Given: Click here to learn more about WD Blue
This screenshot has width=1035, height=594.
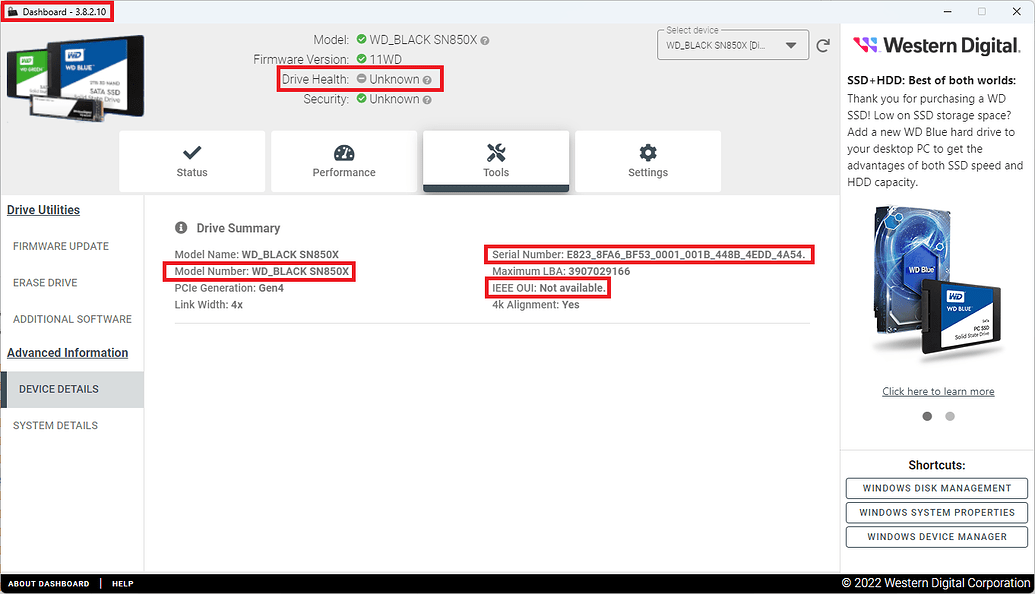Looking at the screenshot, I should (938, 391).
